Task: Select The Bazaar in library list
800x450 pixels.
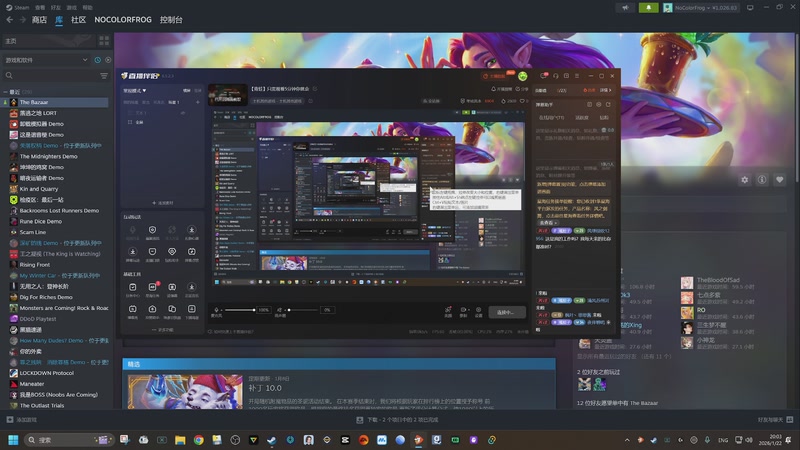Action: pos(56,102)
